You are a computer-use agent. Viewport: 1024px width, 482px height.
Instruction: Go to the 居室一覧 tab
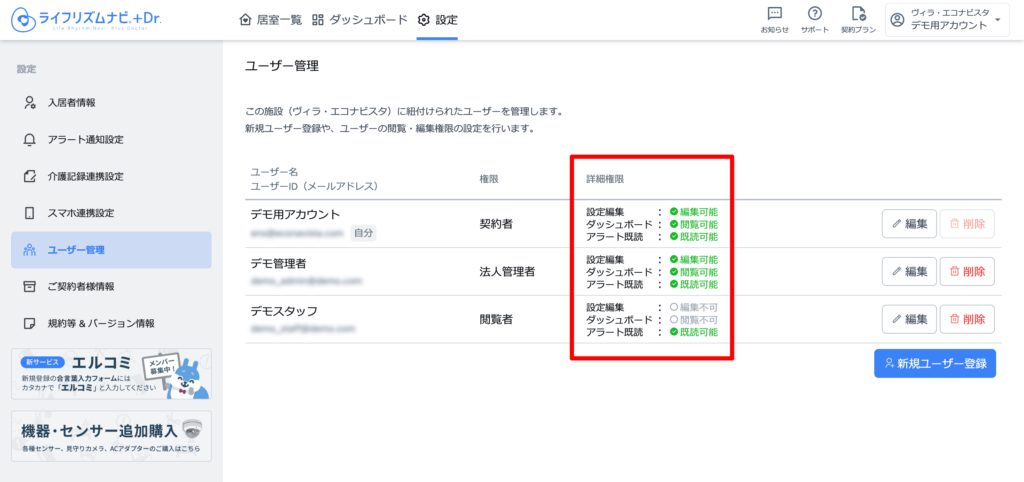[270, 19]
